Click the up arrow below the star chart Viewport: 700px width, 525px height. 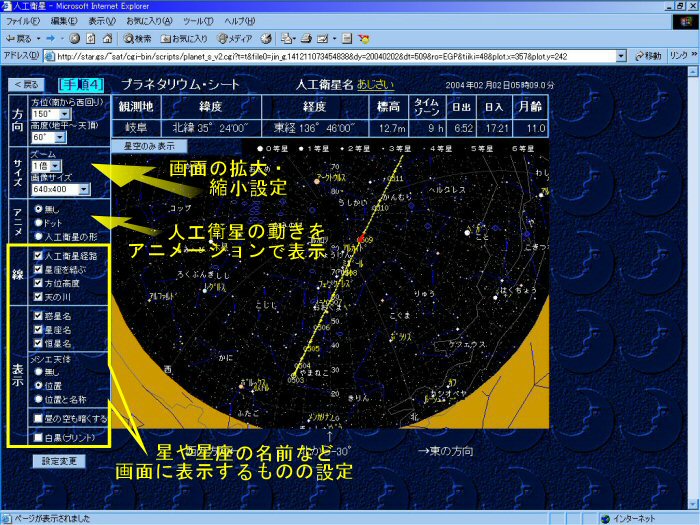pos(329,436)
